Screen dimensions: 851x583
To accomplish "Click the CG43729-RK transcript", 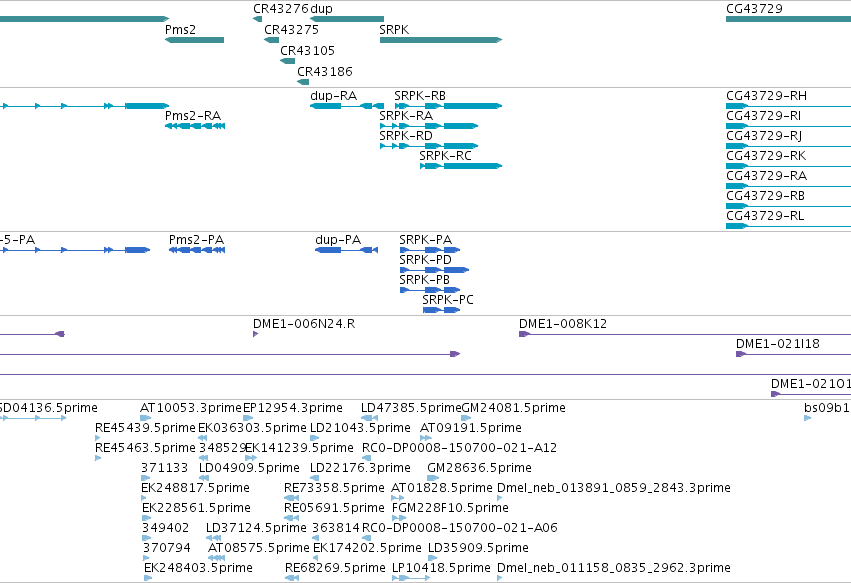I will tap(789, 166).
